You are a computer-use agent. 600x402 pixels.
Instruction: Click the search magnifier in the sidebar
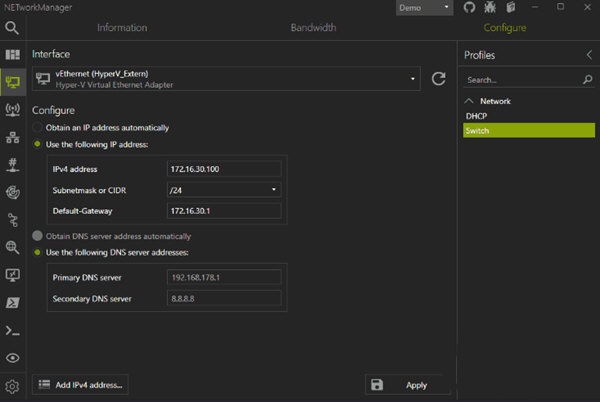pyautogui.click(x=12, y=28)
